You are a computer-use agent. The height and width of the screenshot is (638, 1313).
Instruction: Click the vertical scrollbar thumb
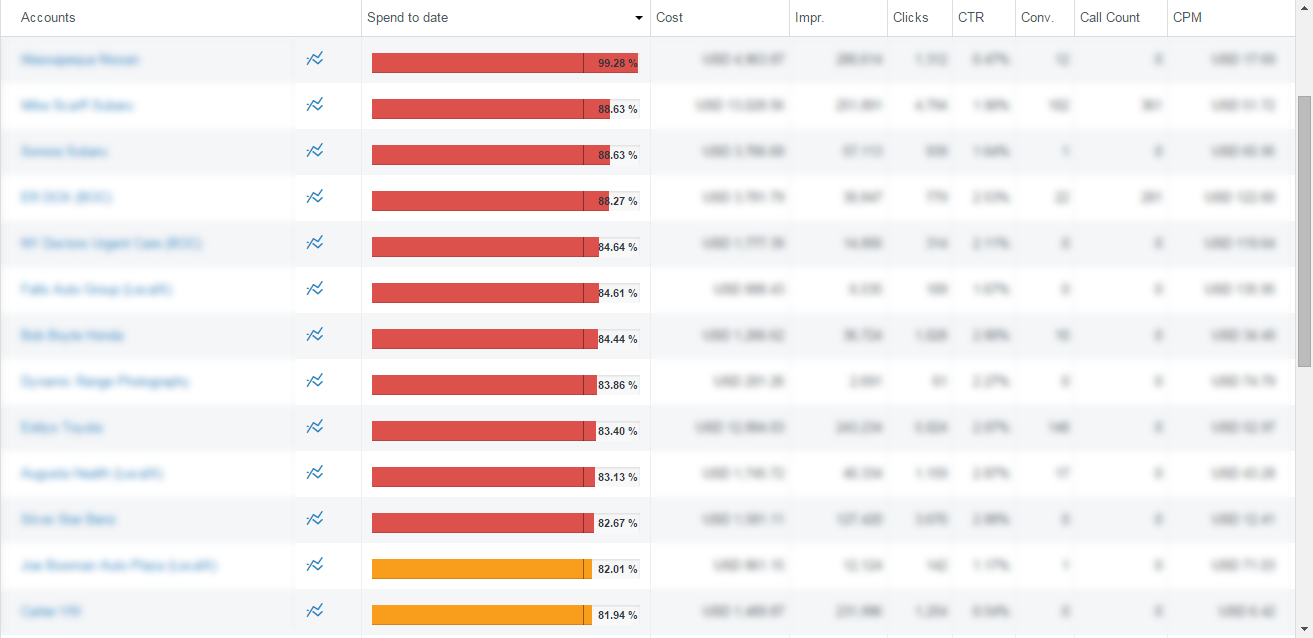1304,232
